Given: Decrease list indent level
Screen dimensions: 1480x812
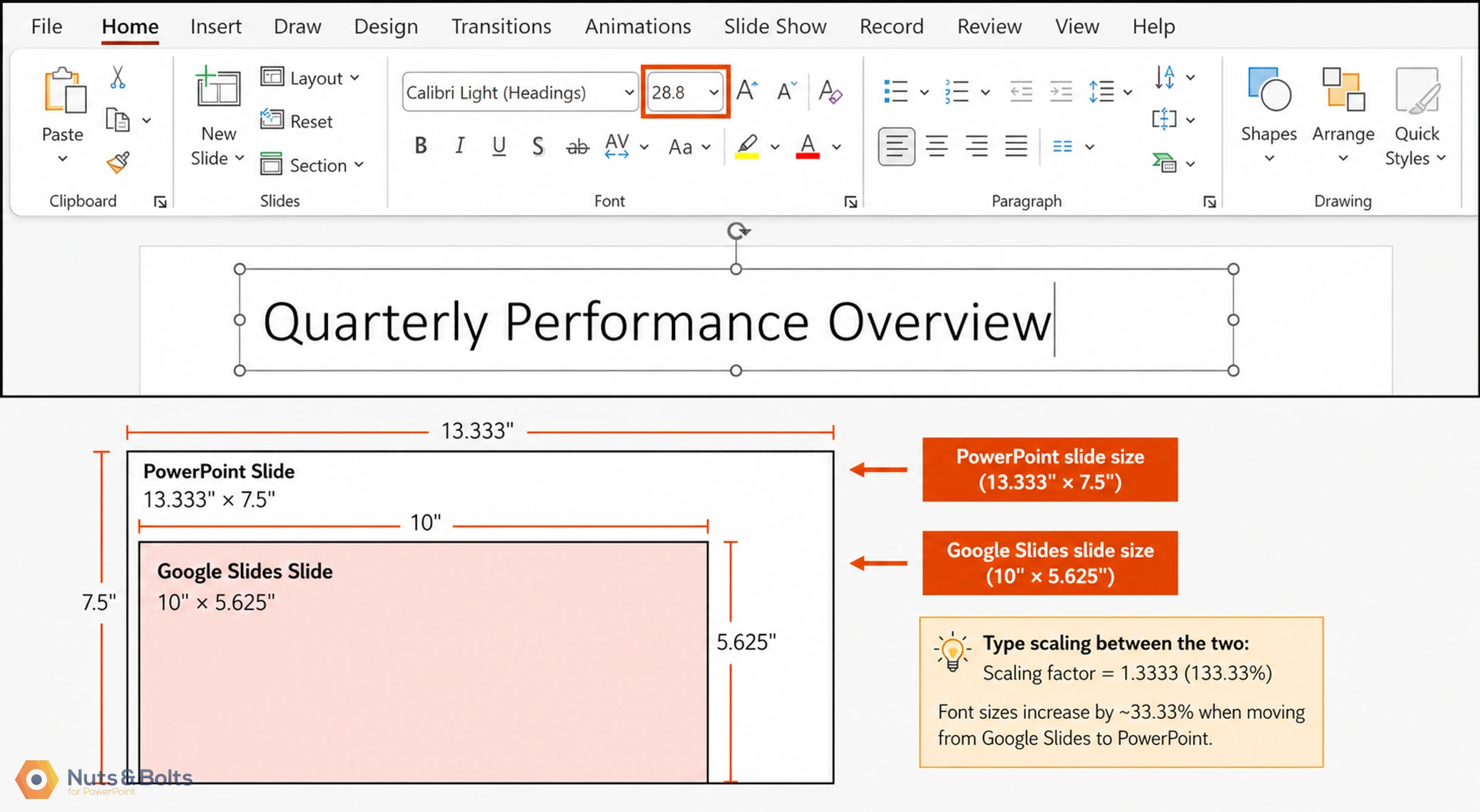Looking at the screenshot, I should [x=1021, y=92].
